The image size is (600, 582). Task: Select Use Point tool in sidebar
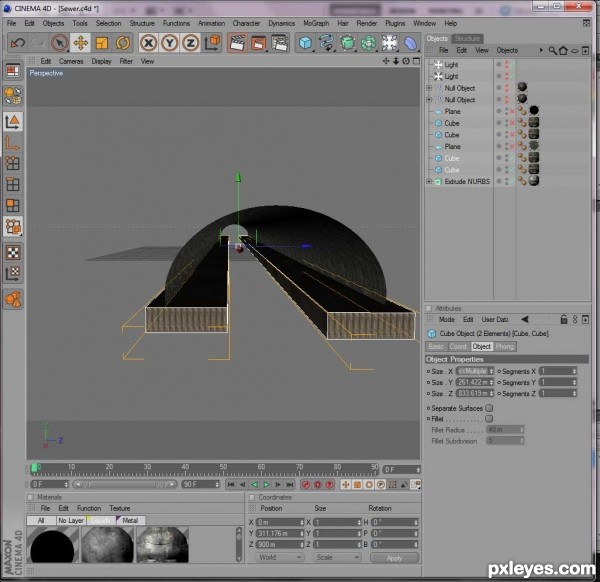[13, 163]
